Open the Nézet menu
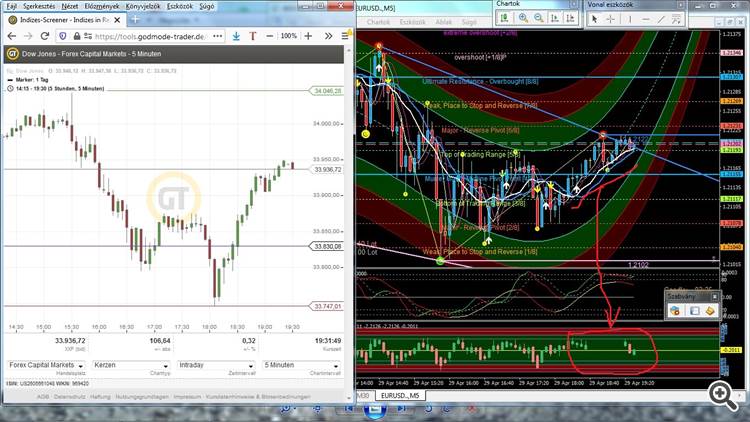 70,6
